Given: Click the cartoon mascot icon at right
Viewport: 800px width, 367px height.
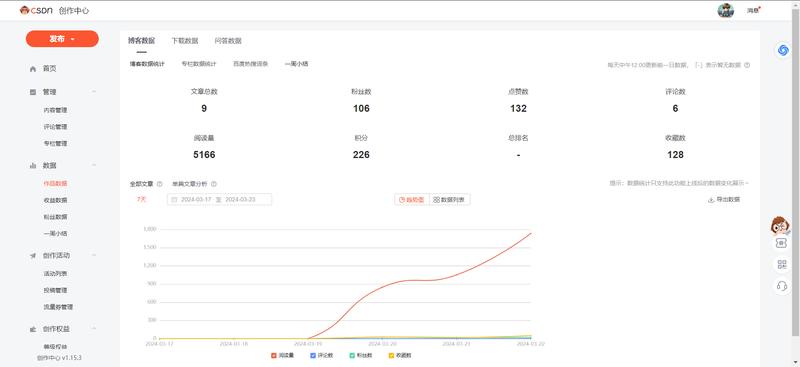Looking at the screenshot, I should (780, 225).
